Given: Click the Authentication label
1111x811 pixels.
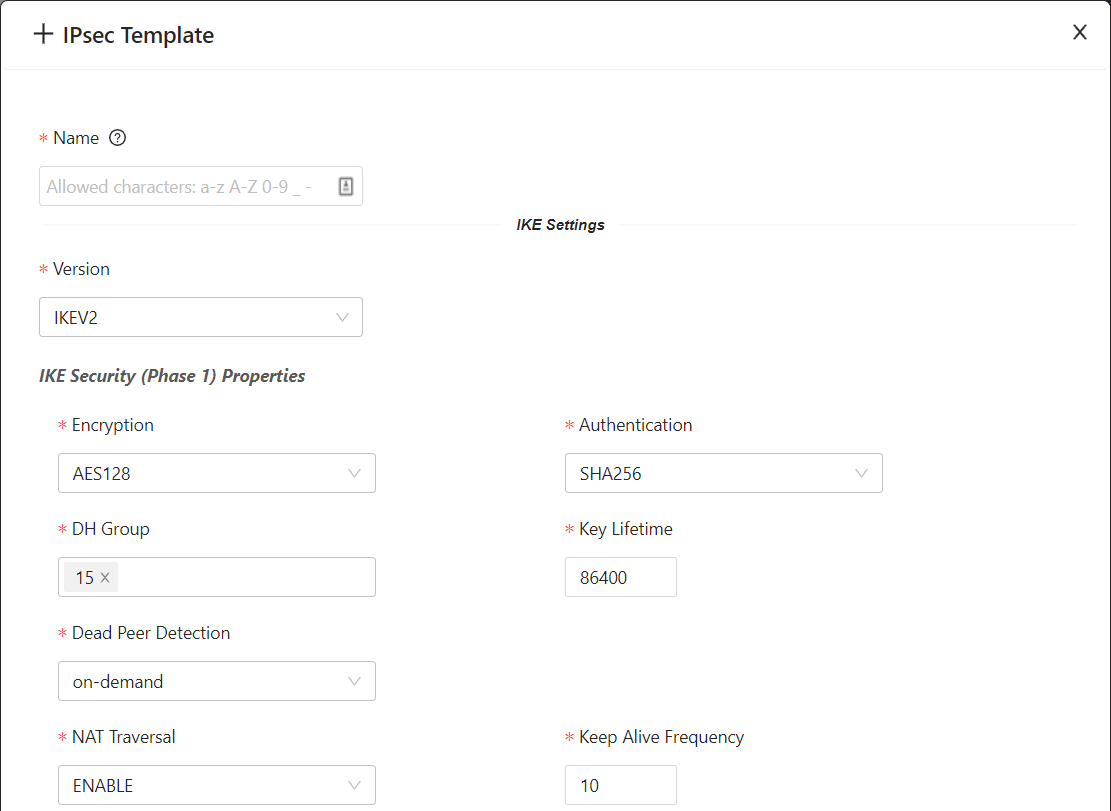Looking at the screenshot, I should point(636,425).
